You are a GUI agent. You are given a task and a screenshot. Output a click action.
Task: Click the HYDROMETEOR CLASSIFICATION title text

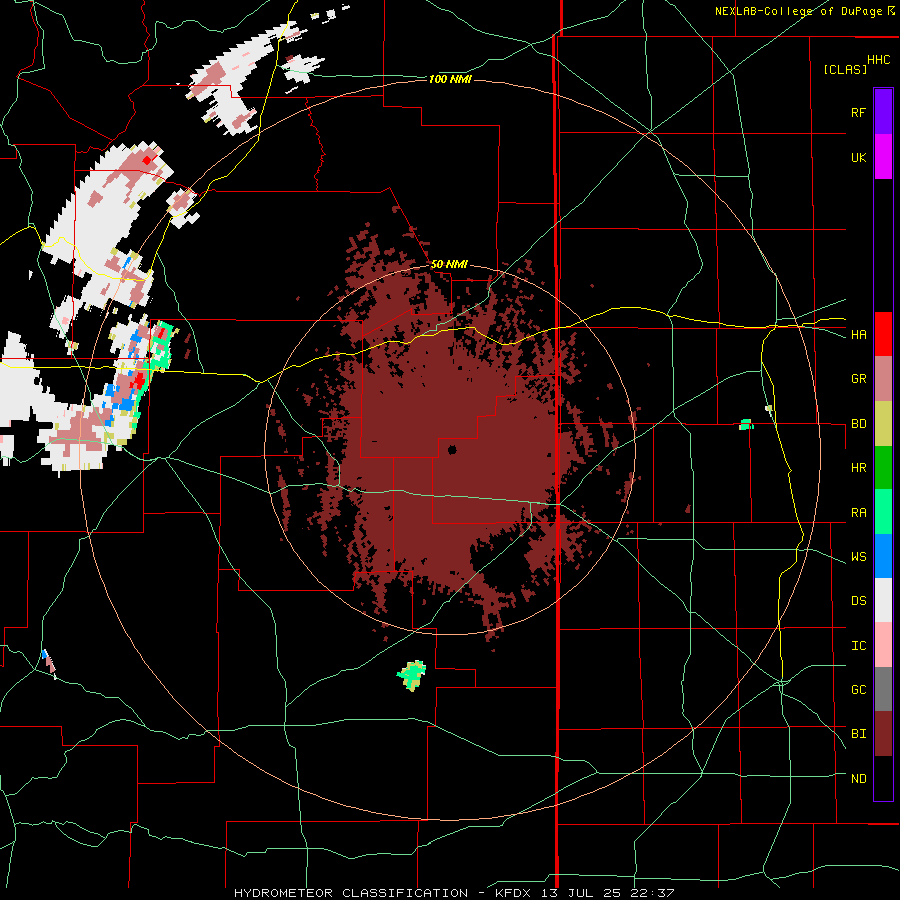tap(351, 893)
